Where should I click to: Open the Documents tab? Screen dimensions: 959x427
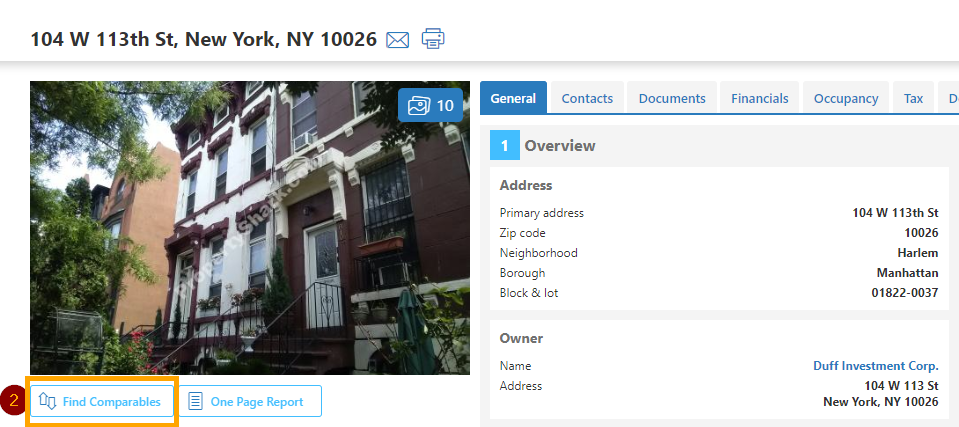pyautogui.click(x=672, y=98)
